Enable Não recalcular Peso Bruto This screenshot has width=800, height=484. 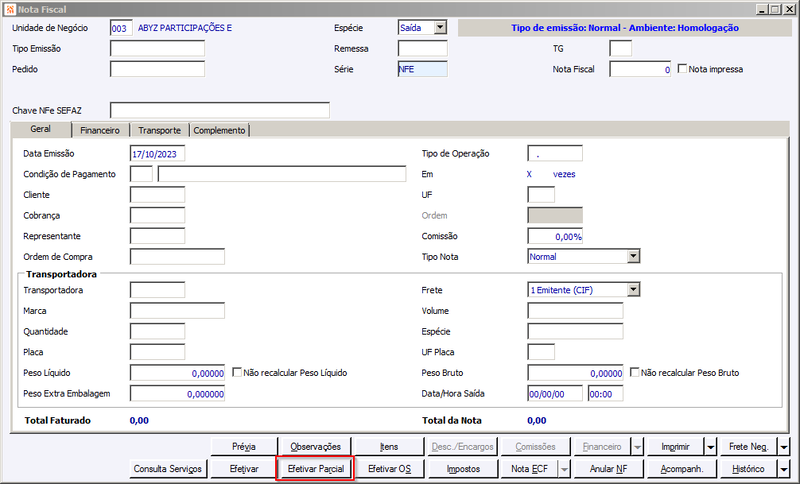point(634,372)
